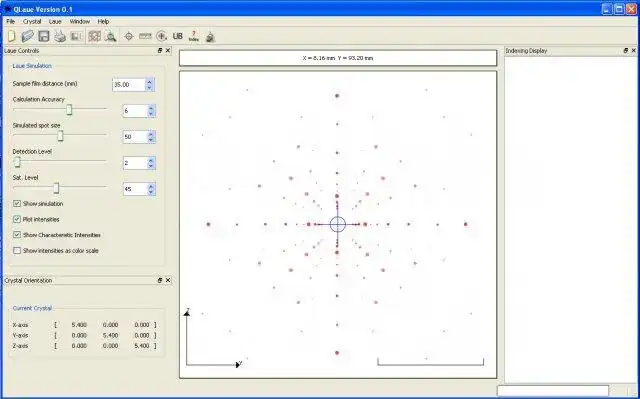Click the Calculation Accuracy value field
The image size is (640, 399).
(135, 111)
